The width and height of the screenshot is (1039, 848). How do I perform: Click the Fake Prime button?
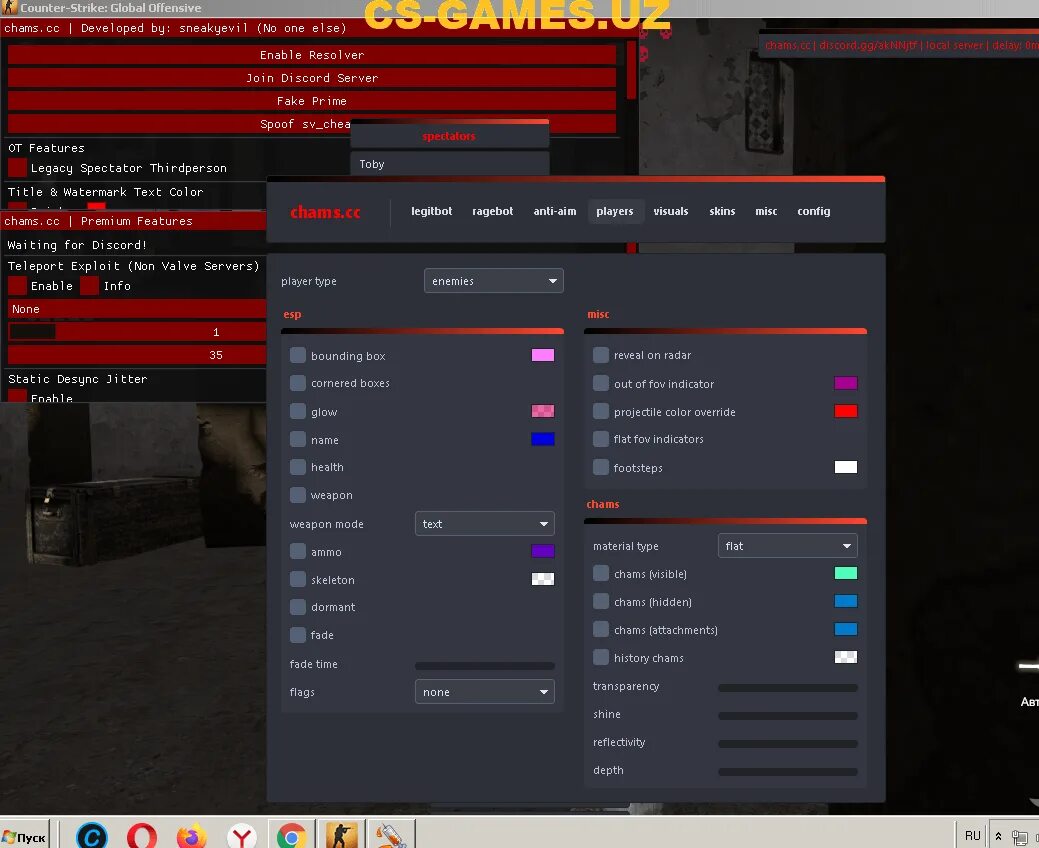point(311,101)
